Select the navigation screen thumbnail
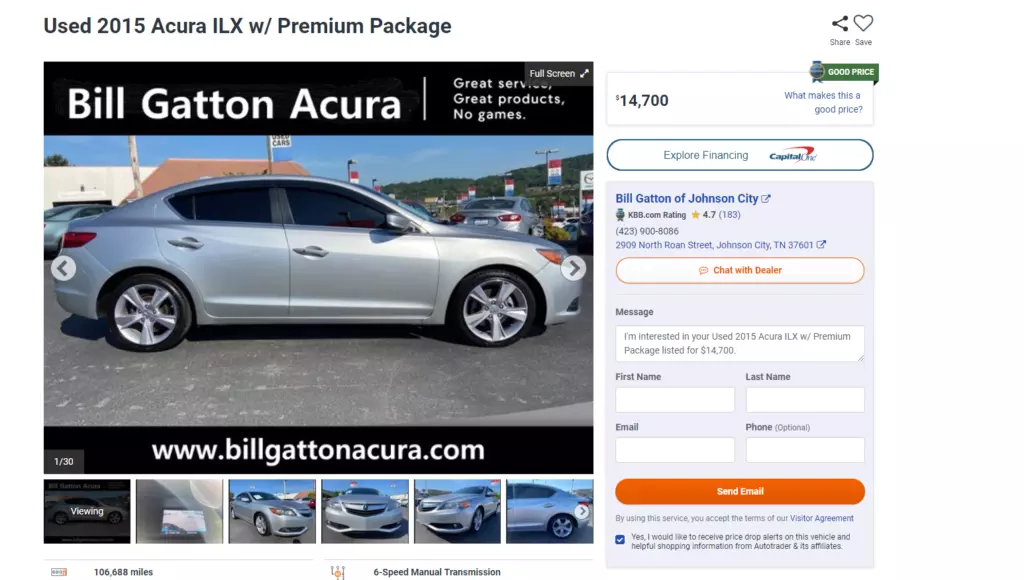Image resolution: width=1024 pixels, height=580 pixels. (180, 511)
